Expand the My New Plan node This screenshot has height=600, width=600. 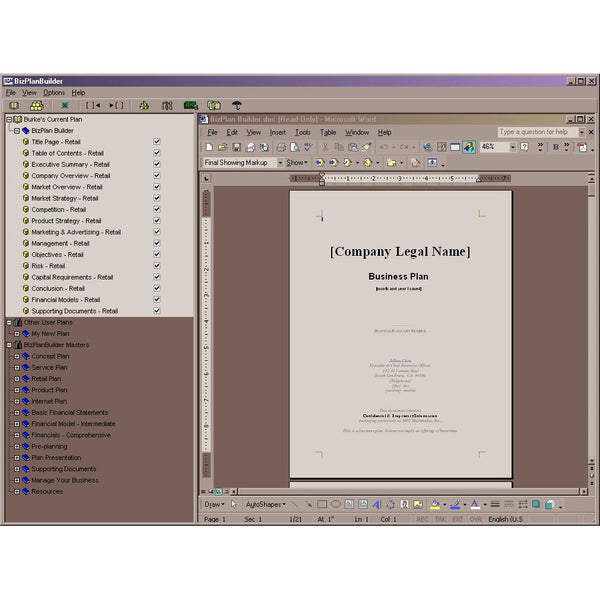17,334
